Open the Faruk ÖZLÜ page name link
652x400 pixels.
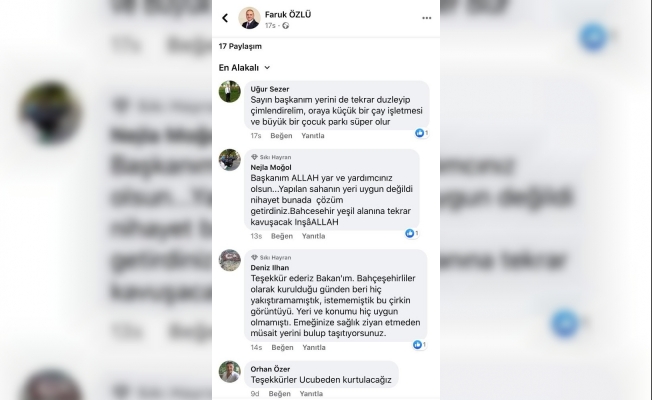point(288,15)
